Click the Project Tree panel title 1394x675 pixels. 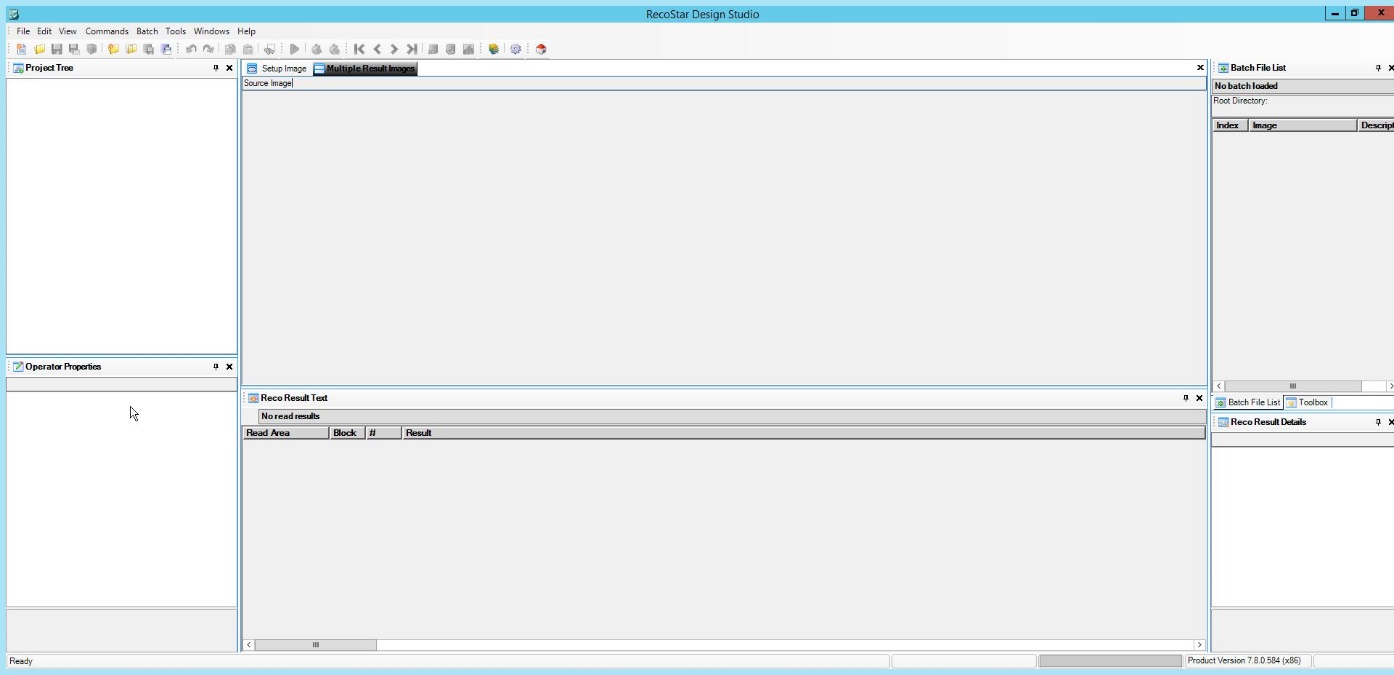tap(49, 68)
